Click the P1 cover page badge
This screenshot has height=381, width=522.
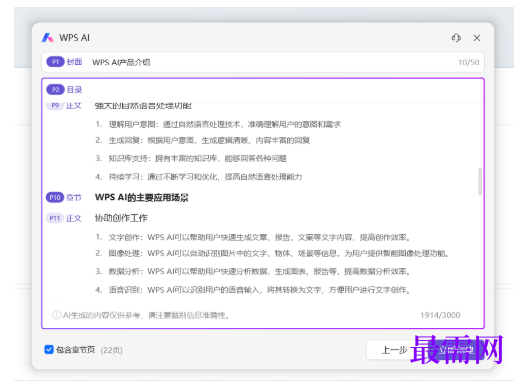[x=55, y=62]
